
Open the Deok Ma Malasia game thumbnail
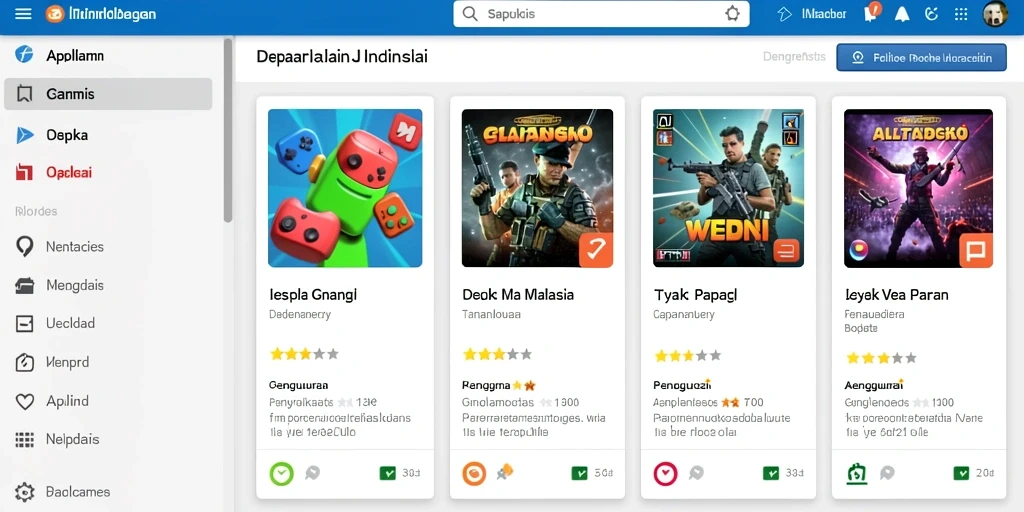click(x=537, y=188)
